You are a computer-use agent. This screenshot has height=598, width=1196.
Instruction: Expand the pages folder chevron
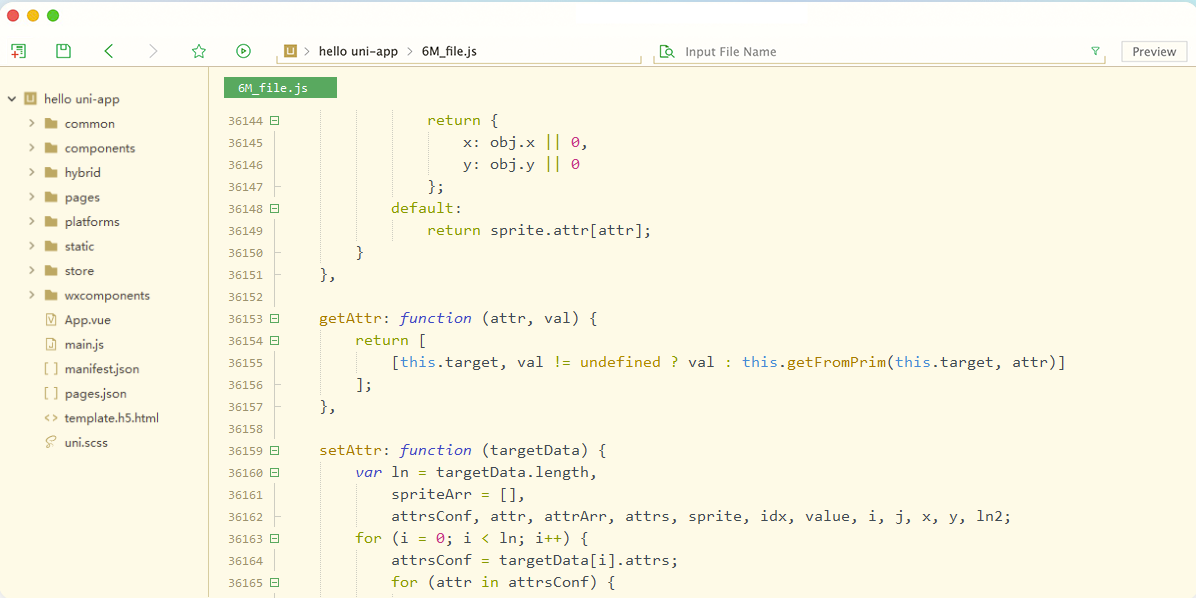tap(31, 197)
